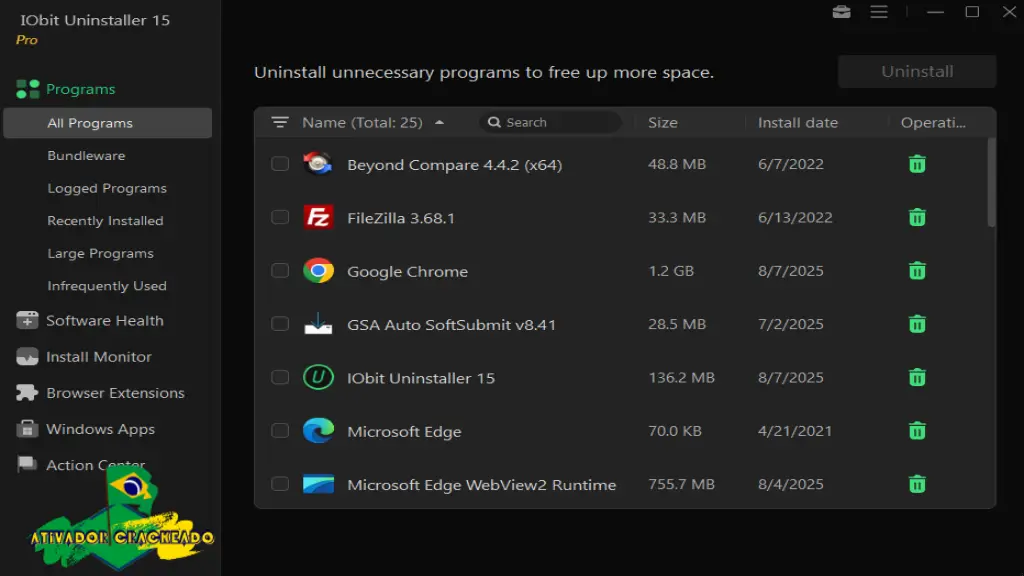Click the Programs section grid icon
Image resolution: width=1024 pixels, height=576 pixels.
tap(27, 89)
